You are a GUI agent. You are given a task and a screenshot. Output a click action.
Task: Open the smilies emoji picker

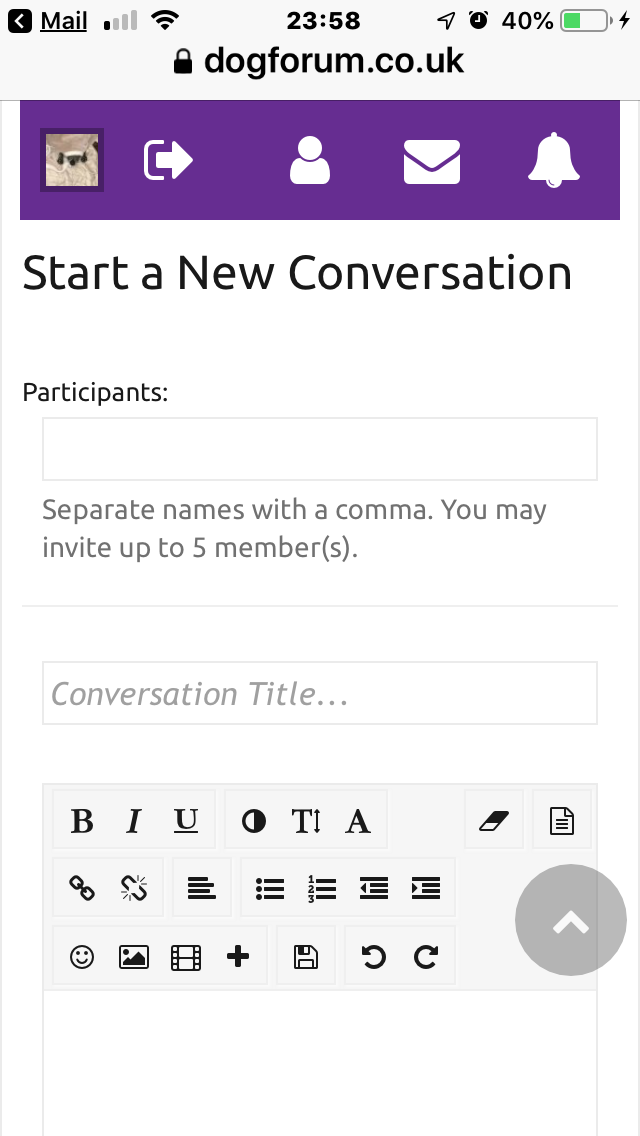click(82, 957)
